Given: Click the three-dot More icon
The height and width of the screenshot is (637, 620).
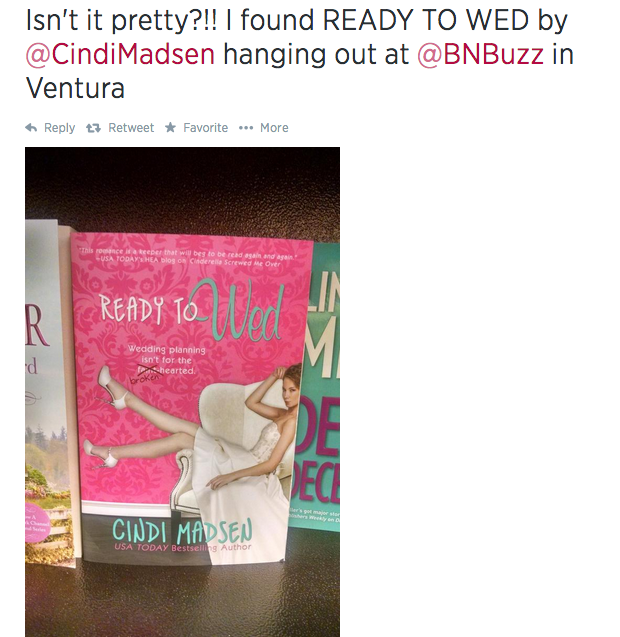Looking at the screenshot, I should click(x=246, y=128).
